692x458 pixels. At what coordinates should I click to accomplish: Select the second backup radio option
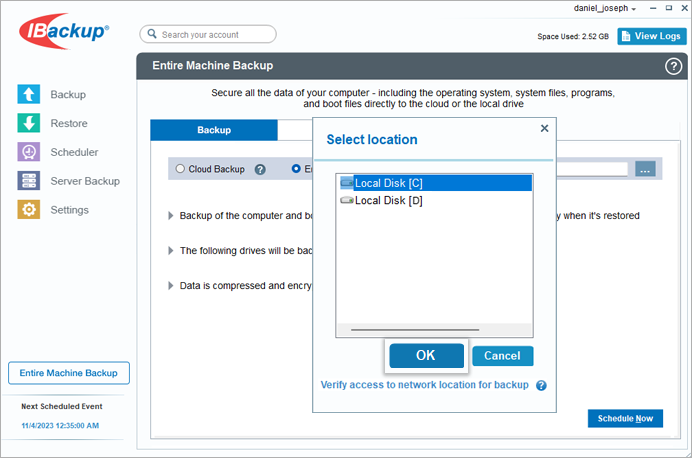[x=296, y=169]
